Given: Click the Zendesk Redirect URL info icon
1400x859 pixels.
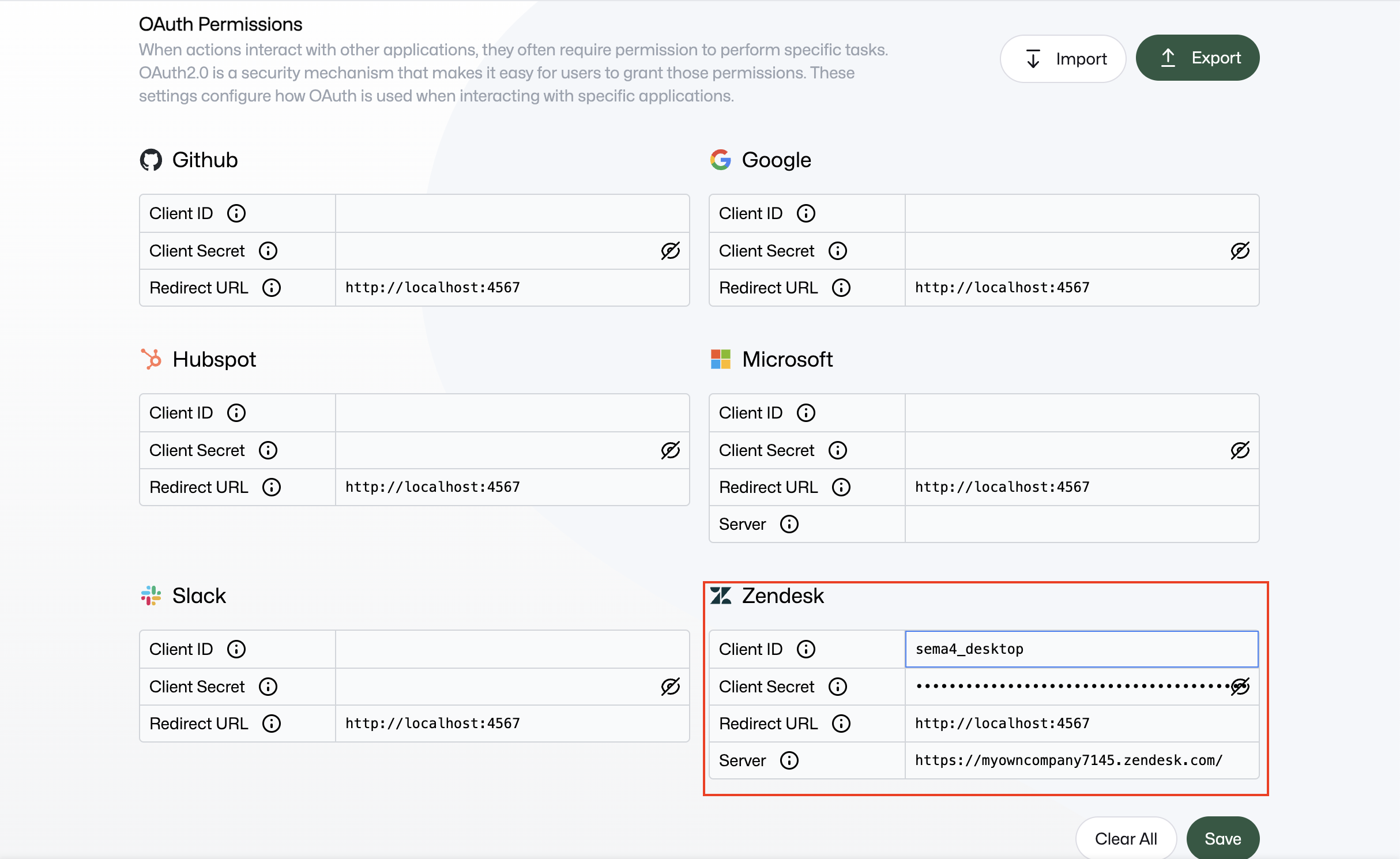Looking at the screenshot, I should coord(841,724).
